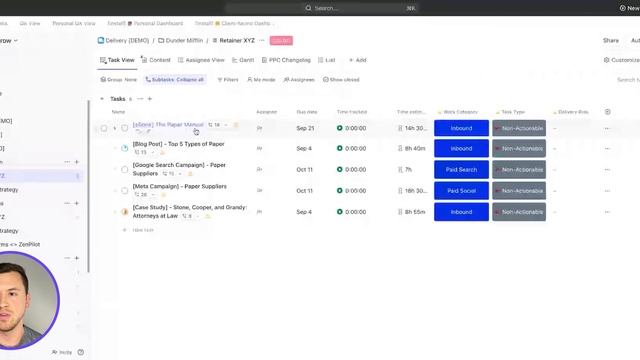The height and width of the screenshot is (360, 640).
Task: Click the + Add view button
Action: click(x=358, y=60)
